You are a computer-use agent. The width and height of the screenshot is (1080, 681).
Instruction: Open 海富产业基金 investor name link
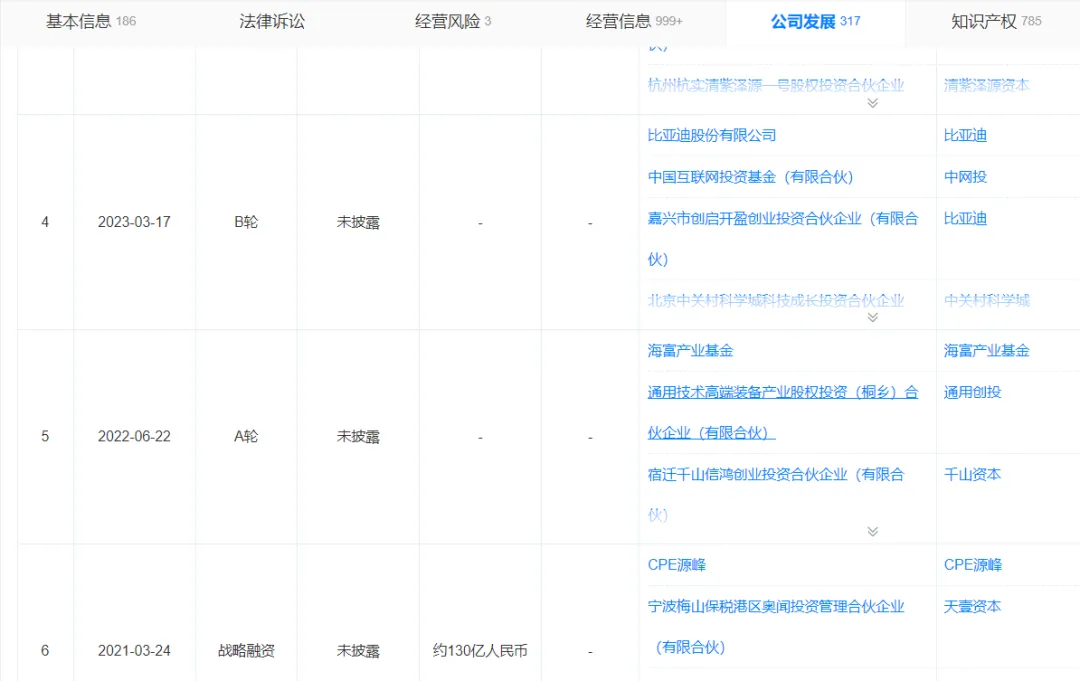tap(690, 350)
